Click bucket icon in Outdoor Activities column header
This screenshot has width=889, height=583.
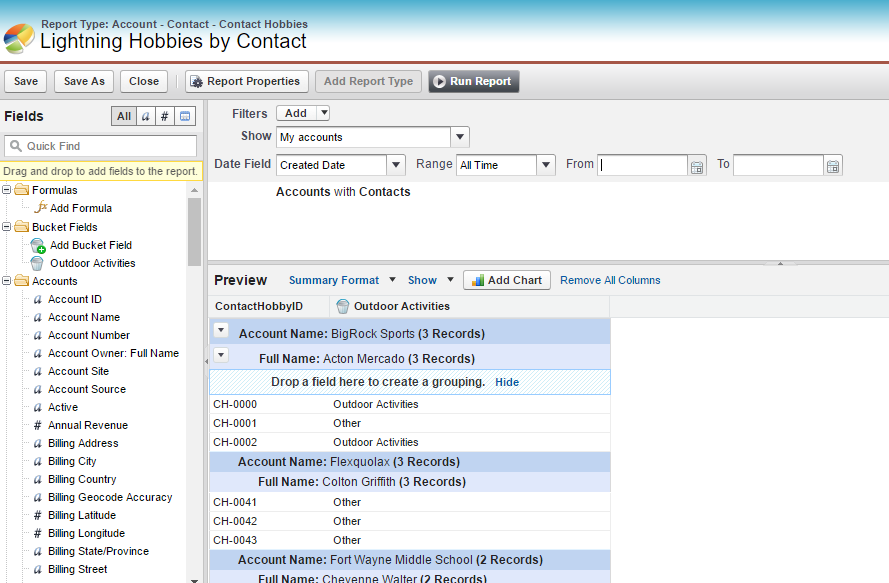(x=342, y=306)
